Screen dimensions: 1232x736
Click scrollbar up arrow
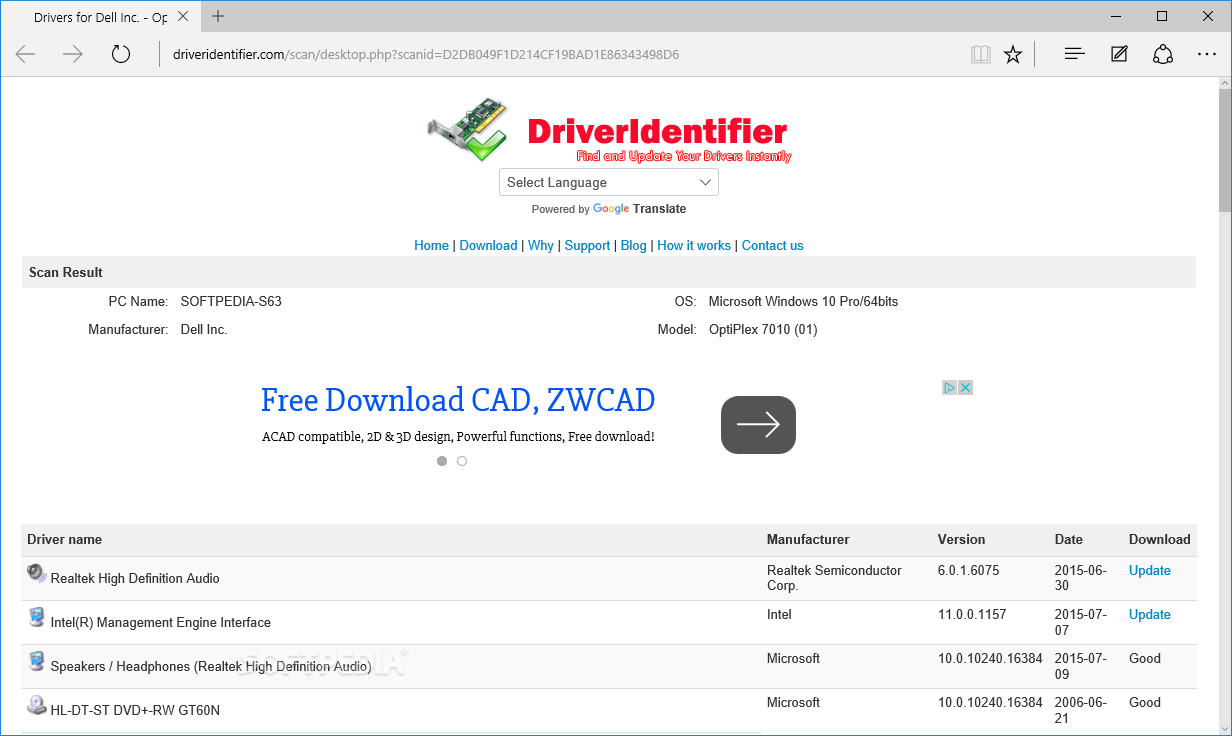click(x=1224, y=82)
